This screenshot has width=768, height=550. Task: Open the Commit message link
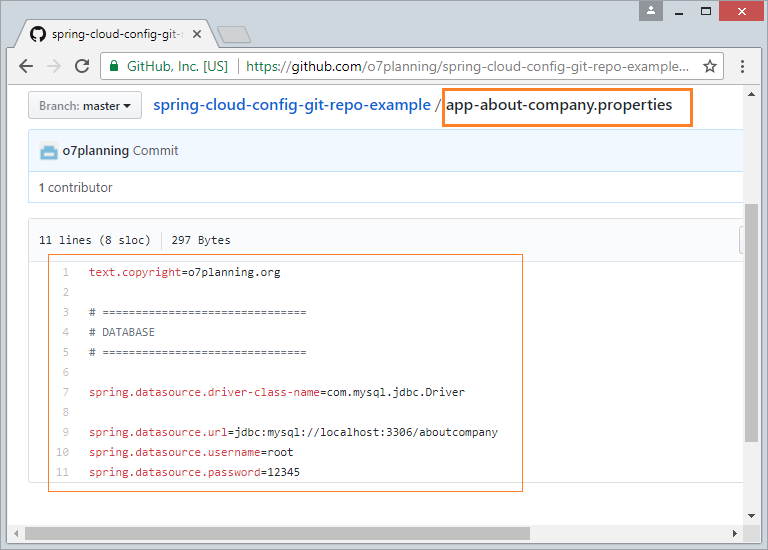pos(155,150)
